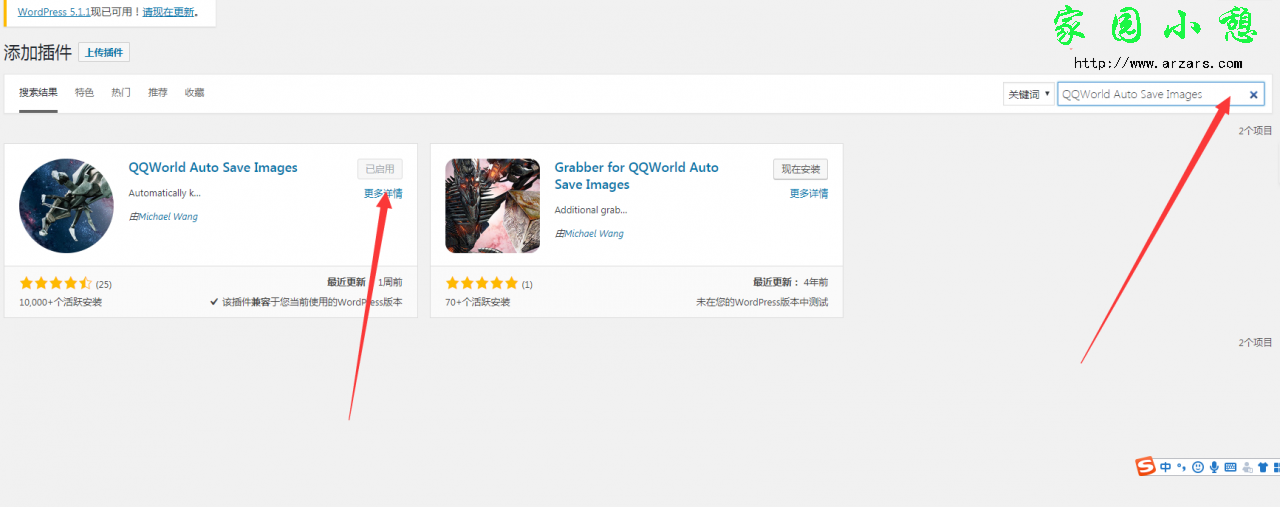Screen dimensions: 1280x507
Task: Clear the plugin search field with X
Action: pos(1253,95)
